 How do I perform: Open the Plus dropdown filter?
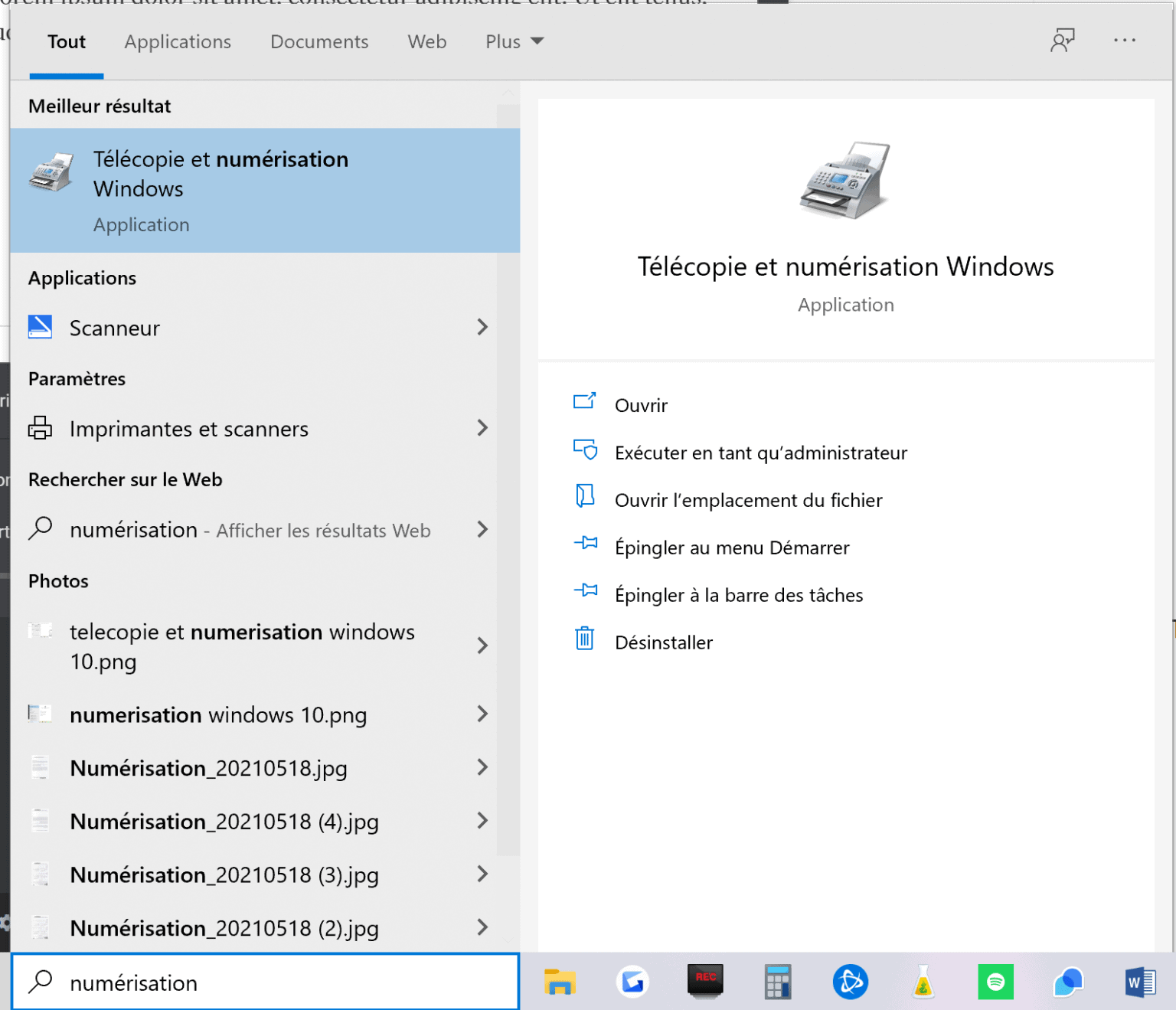[x=514, y=41]
